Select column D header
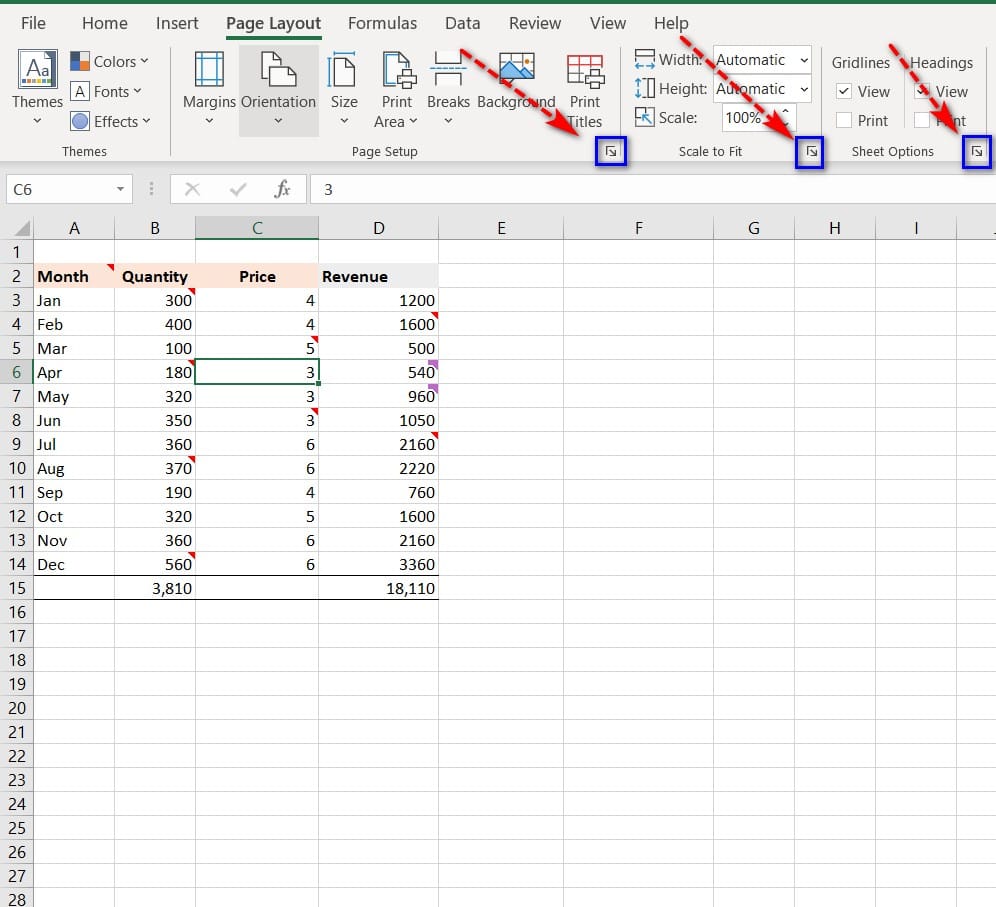This screenshot has height=907, width=996. (x=379, y=228)
